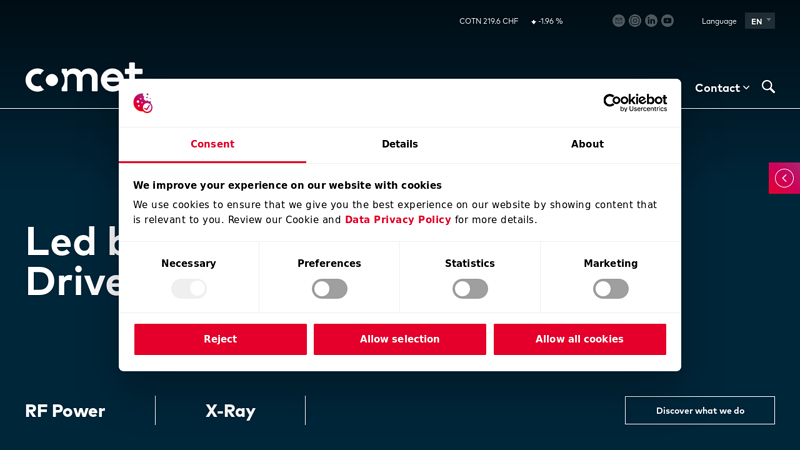This screenshot has width=800, height=450.
Task: Open the LinkedIn social icon
Action: click(651, 21)
